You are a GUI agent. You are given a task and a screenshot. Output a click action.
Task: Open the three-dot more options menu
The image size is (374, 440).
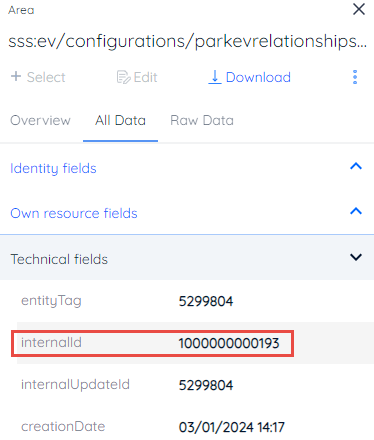(355, 77)
